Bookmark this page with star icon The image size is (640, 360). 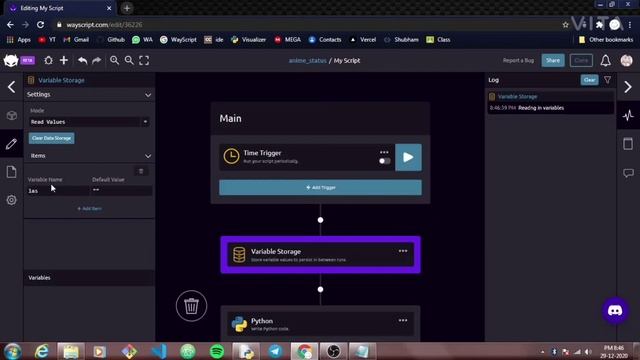565,25
